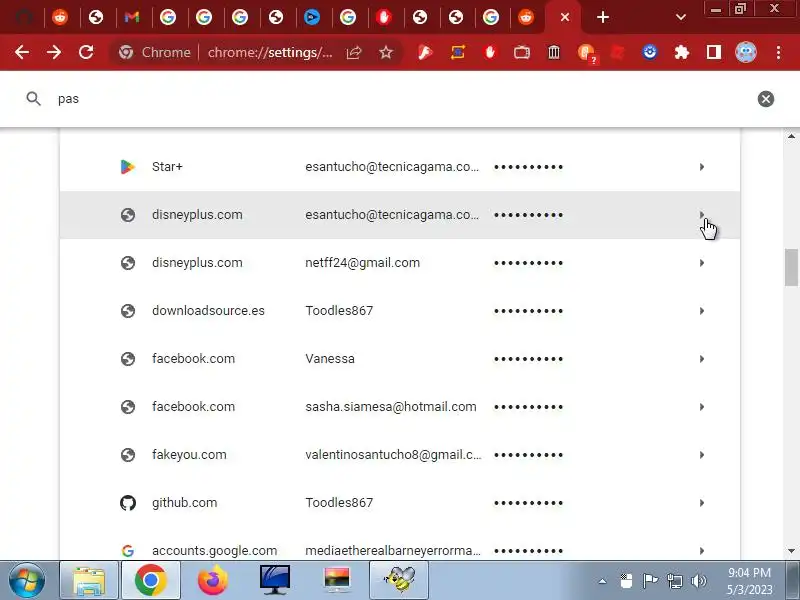Viewport: 800px width, 600px height.
Task: Open the tab search chevron
Action: [681, 17]
